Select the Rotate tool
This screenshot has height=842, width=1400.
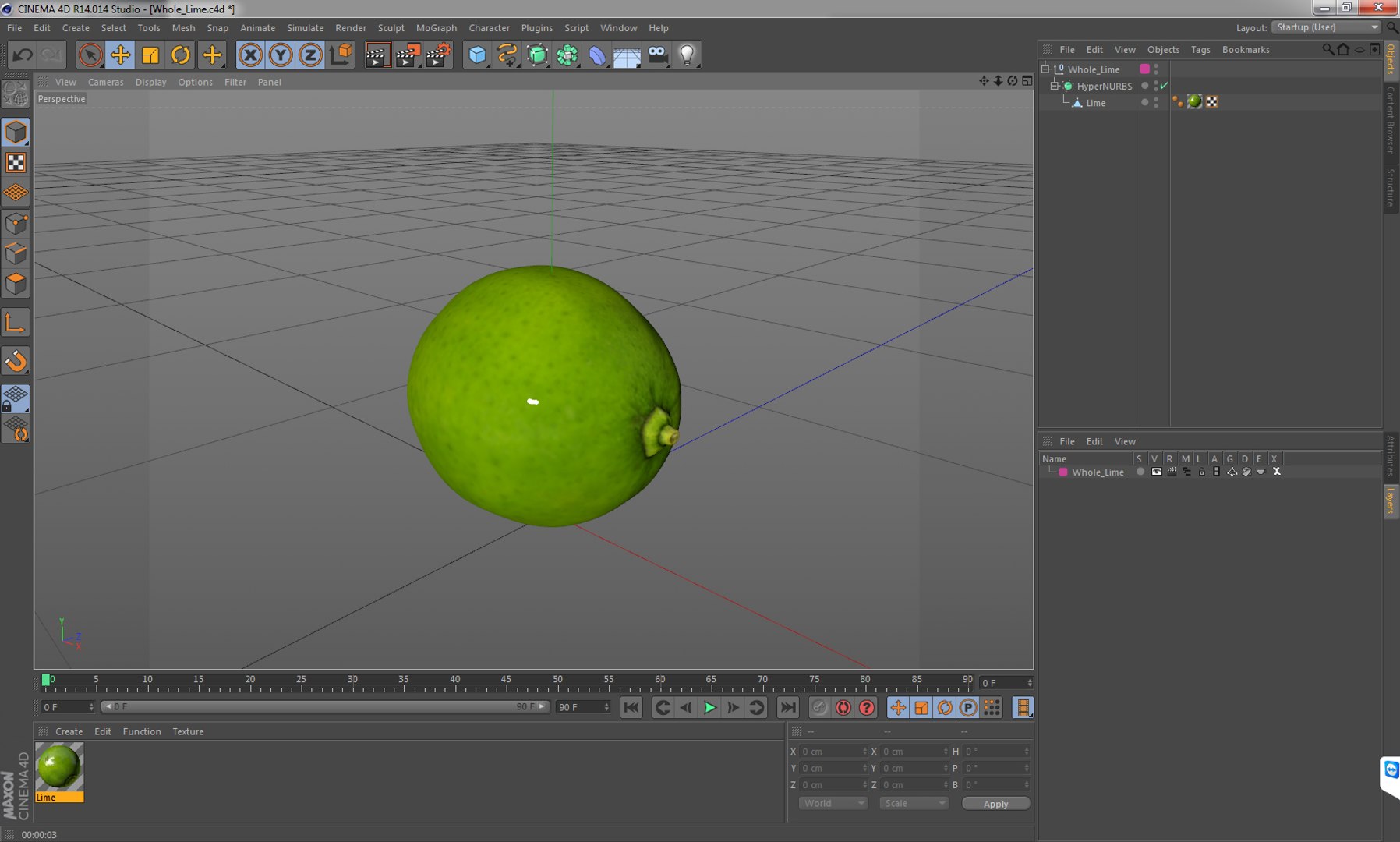(x=181, y=55)
